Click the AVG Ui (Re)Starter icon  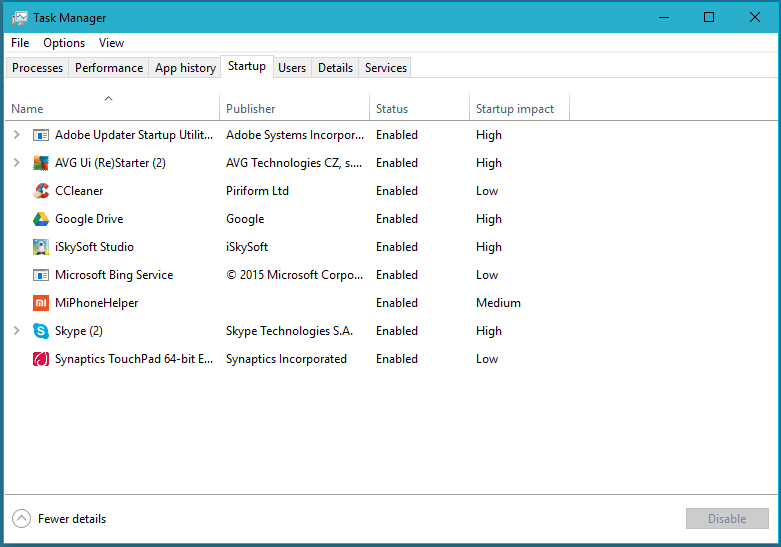pos(41,163)
